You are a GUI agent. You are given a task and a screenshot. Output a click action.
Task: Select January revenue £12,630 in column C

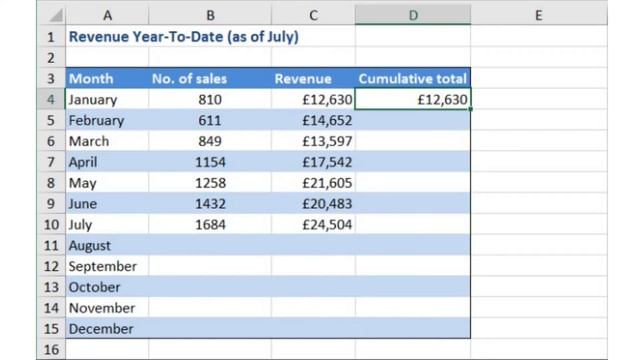click(x=313, y=99)
